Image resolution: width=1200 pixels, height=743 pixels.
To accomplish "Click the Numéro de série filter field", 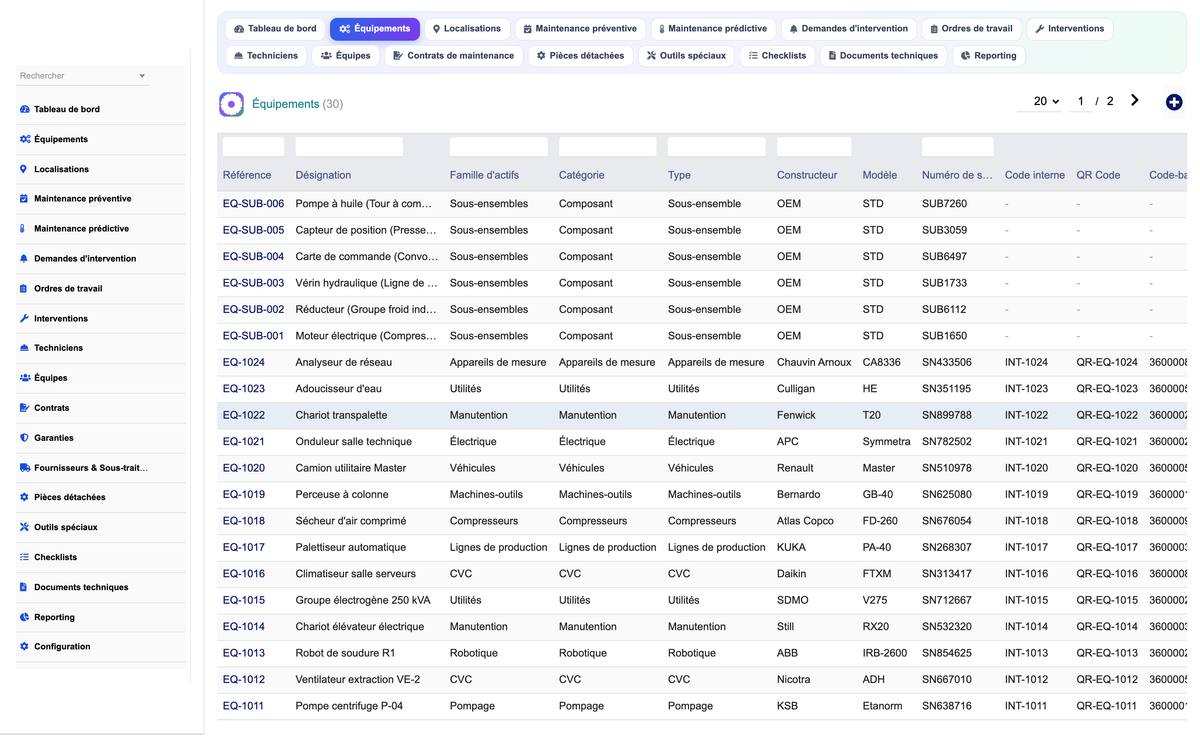I will point(957,147).
